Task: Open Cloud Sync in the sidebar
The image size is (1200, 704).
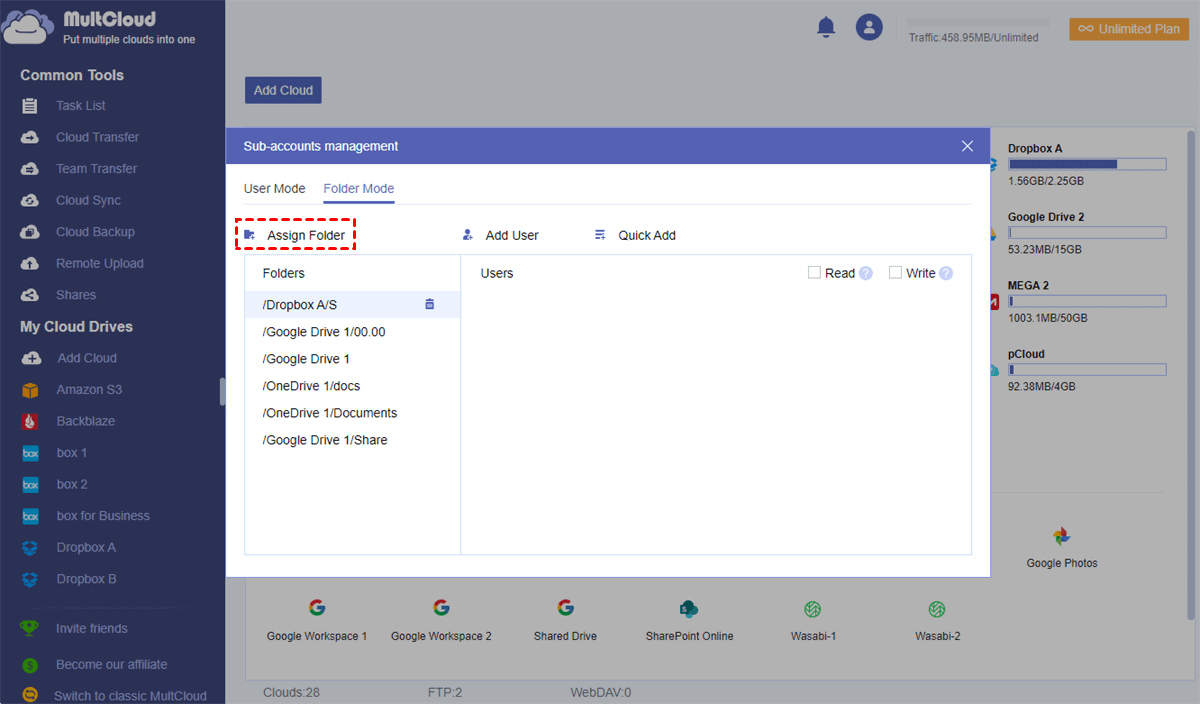Action: pos(88,200)
